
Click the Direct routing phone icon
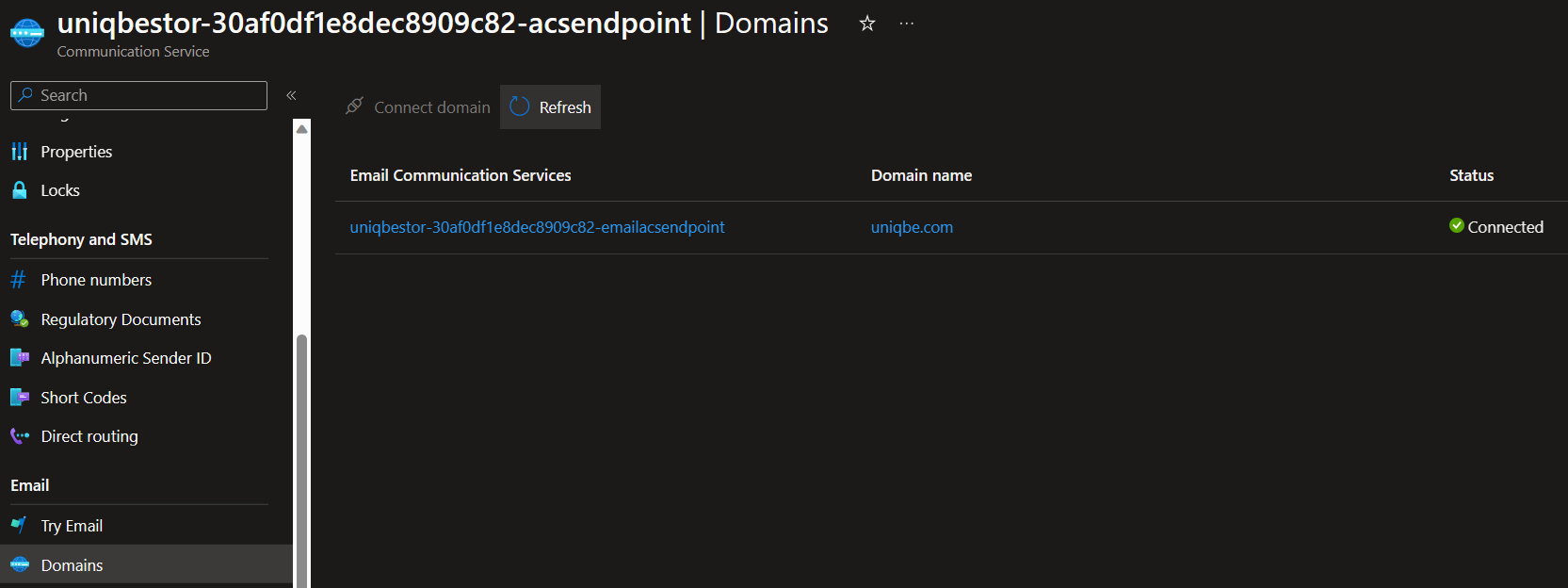(20, 436)
